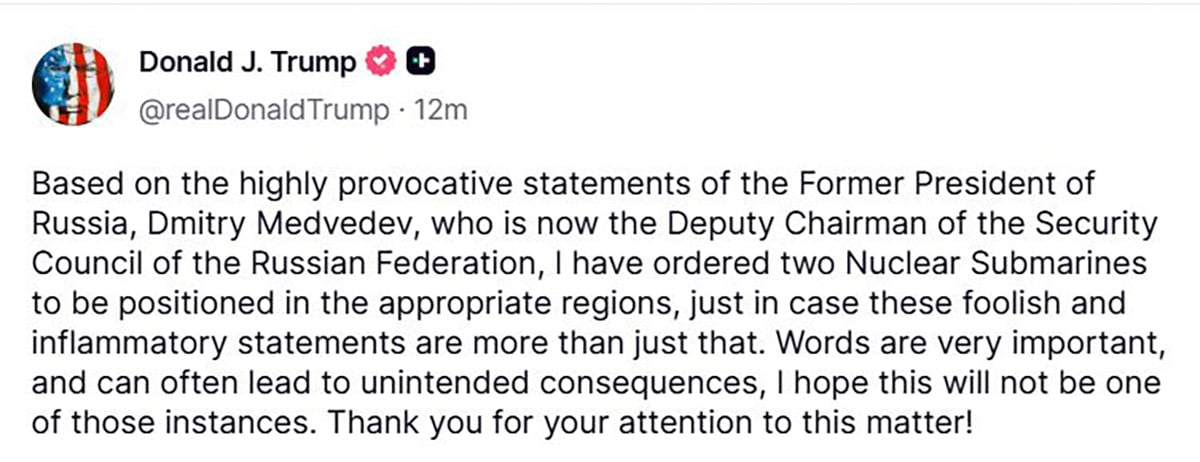This screenshot has height=462, width=1200.
Task: Open the @realDonaldTrump handle link
Action: tap(262, 110)
